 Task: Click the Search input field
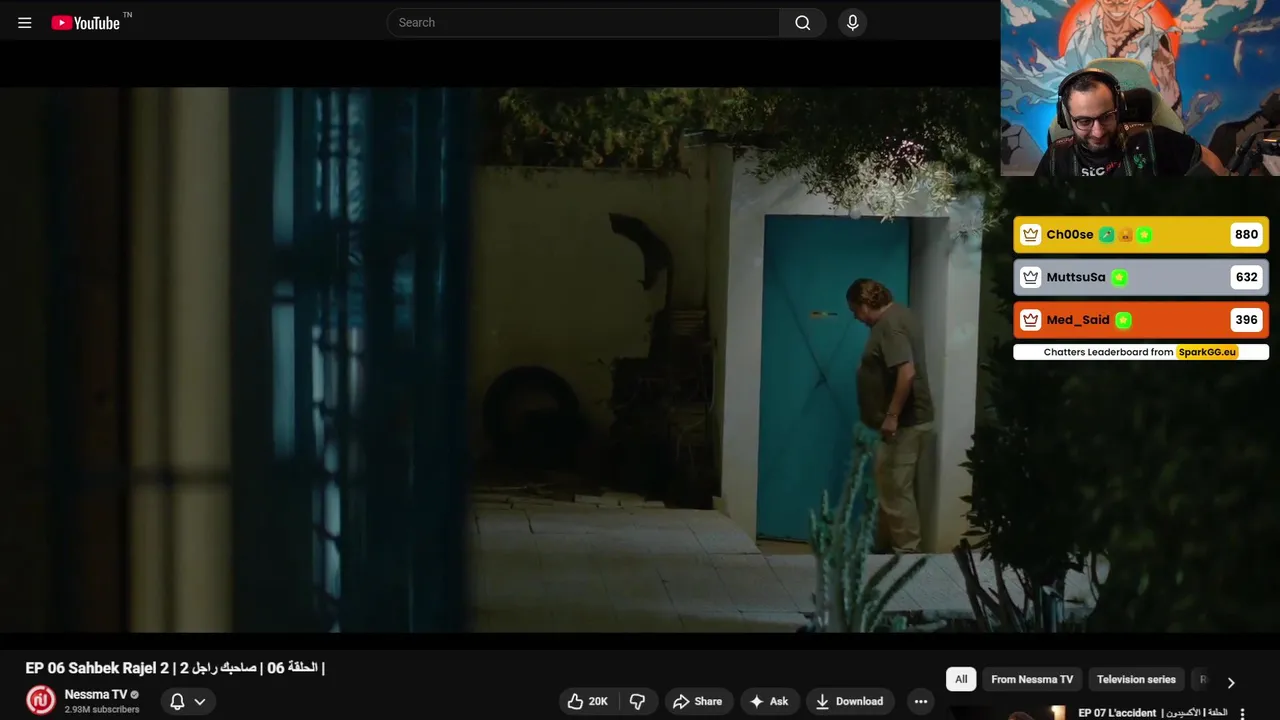click(583, 22)
